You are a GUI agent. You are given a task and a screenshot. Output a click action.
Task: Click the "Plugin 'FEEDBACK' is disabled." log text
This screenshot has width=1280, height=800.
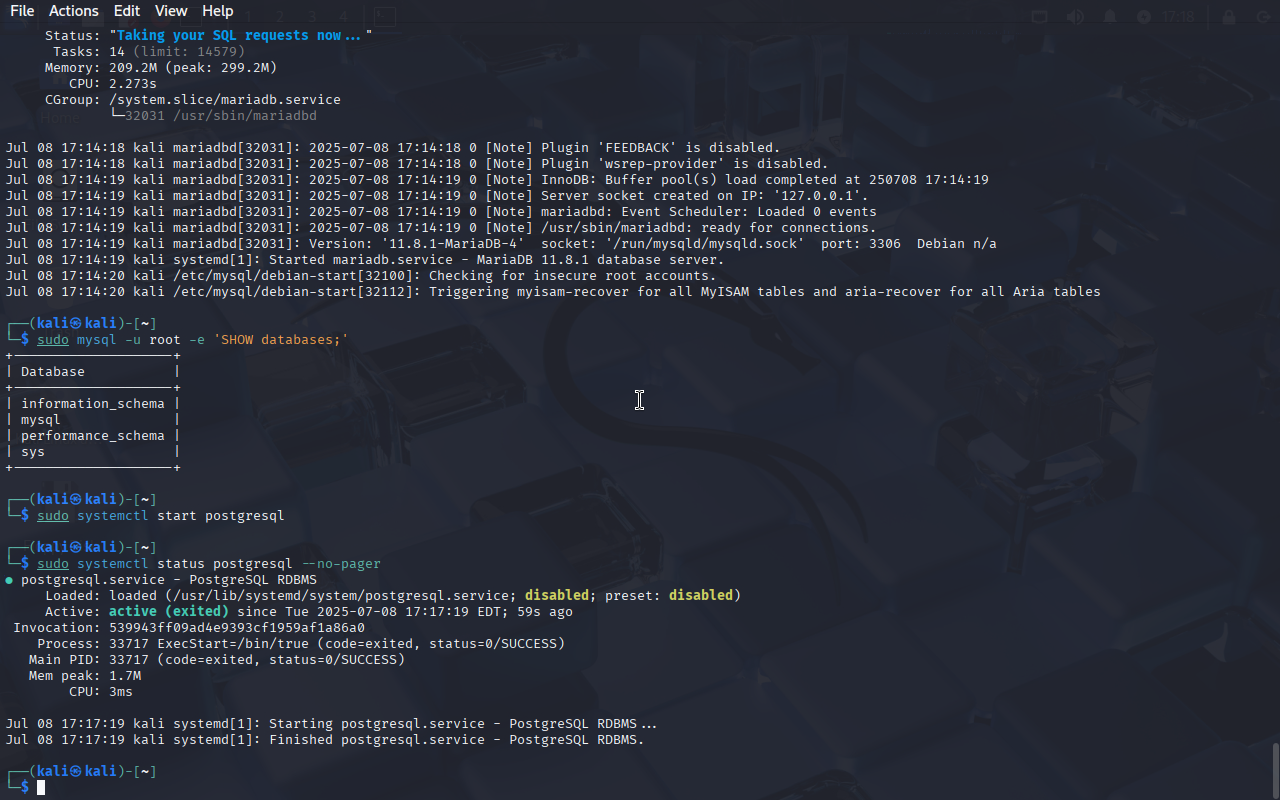point(661,147)
